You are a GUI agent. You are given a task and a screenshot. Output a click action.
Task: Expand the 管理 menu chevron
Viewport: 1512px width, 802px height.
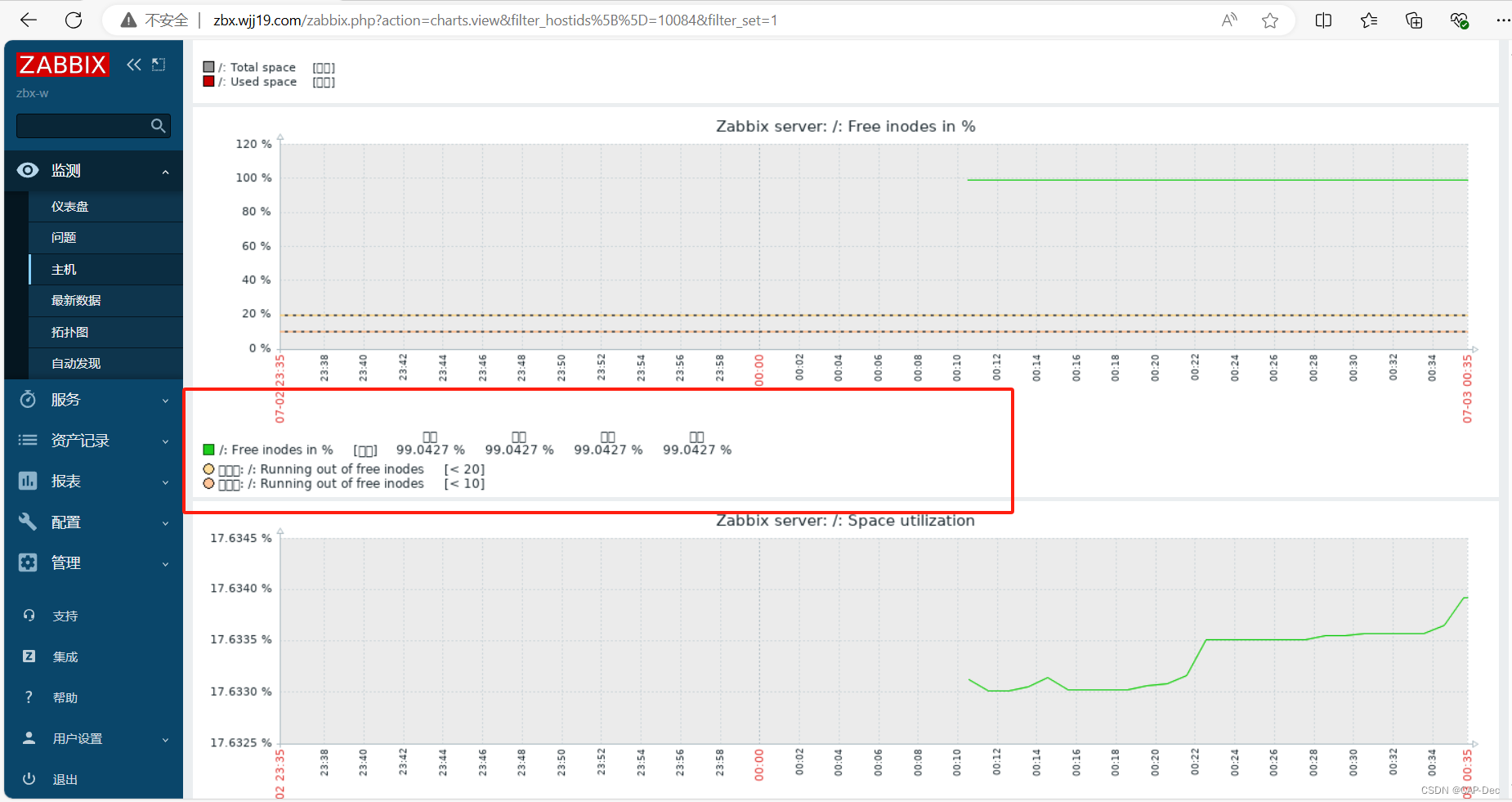(166, 564)
